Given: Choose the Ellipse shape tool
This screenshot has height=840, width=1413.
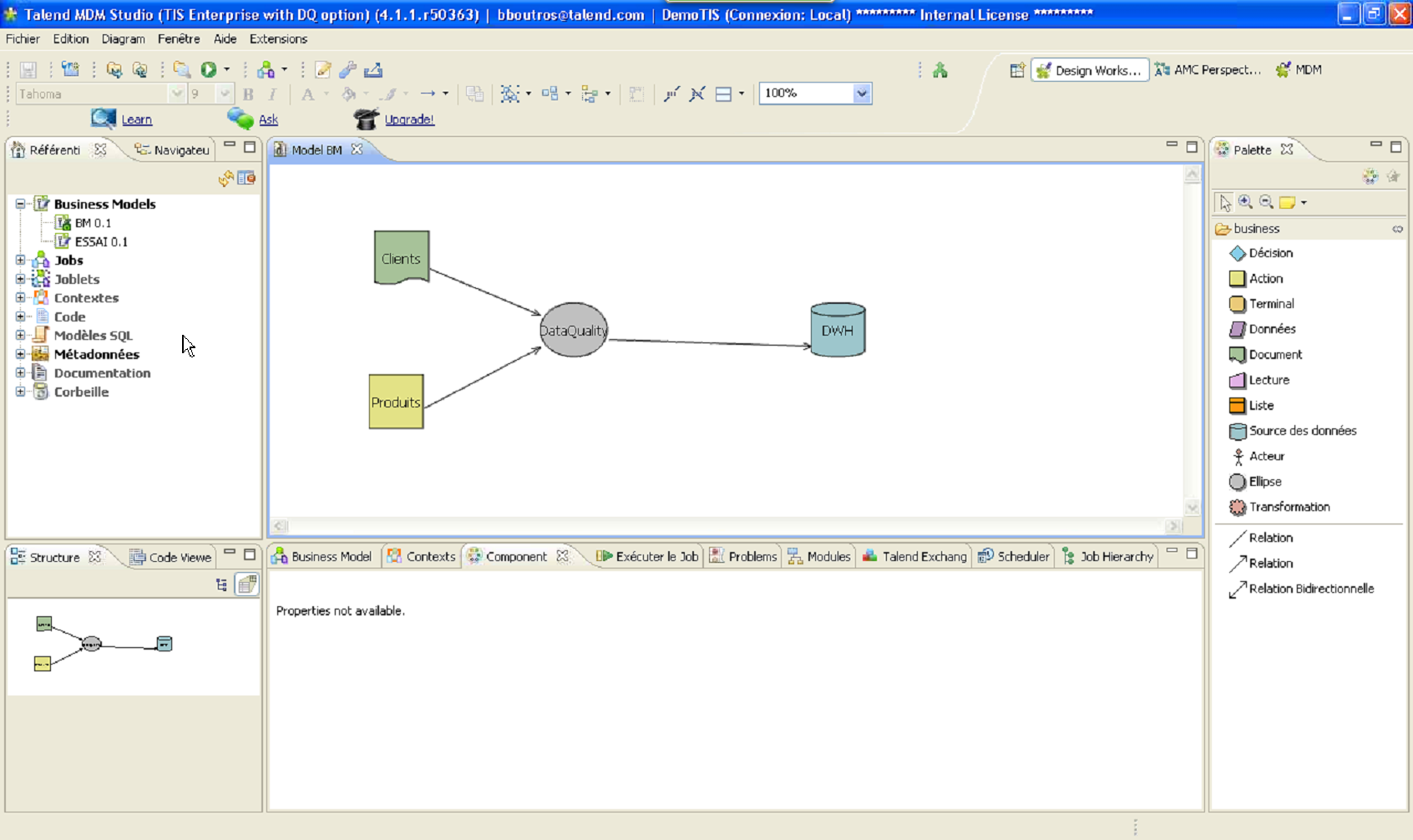Looking at the screenshot, I should pos(1255,482).
